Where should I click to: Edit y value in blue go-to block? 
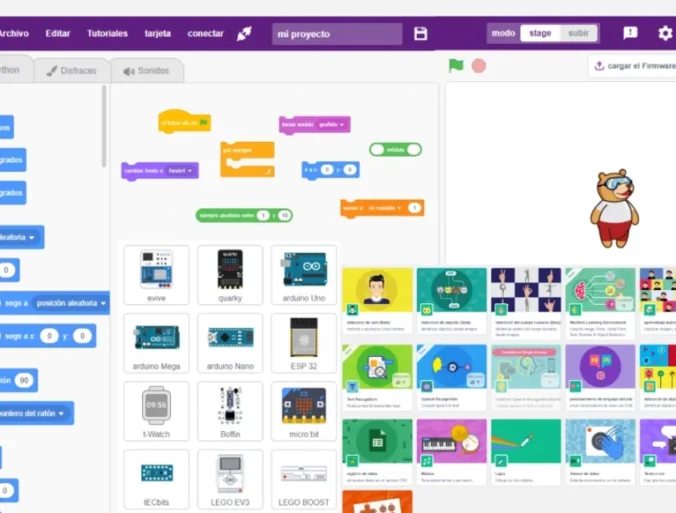pos(350,169)
